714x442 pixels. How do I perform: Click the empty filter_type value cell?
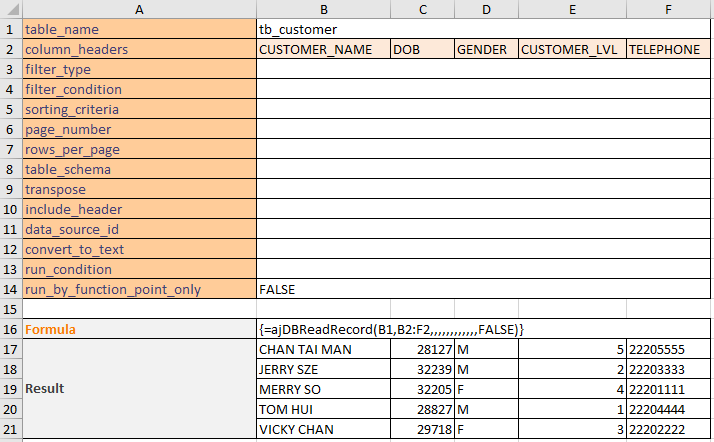483,69
